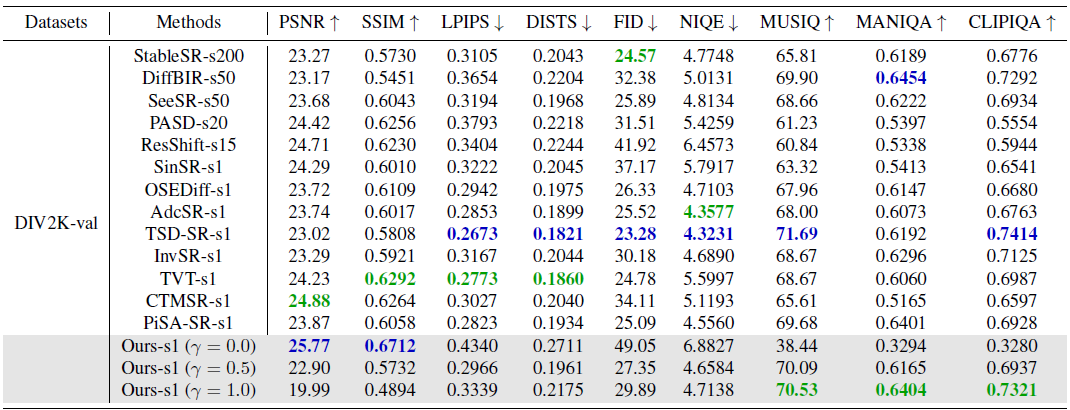The height and width of the screenshot is (410, 1070).
Task: Click the green NIQE value 4.3577
Action: 709,211
